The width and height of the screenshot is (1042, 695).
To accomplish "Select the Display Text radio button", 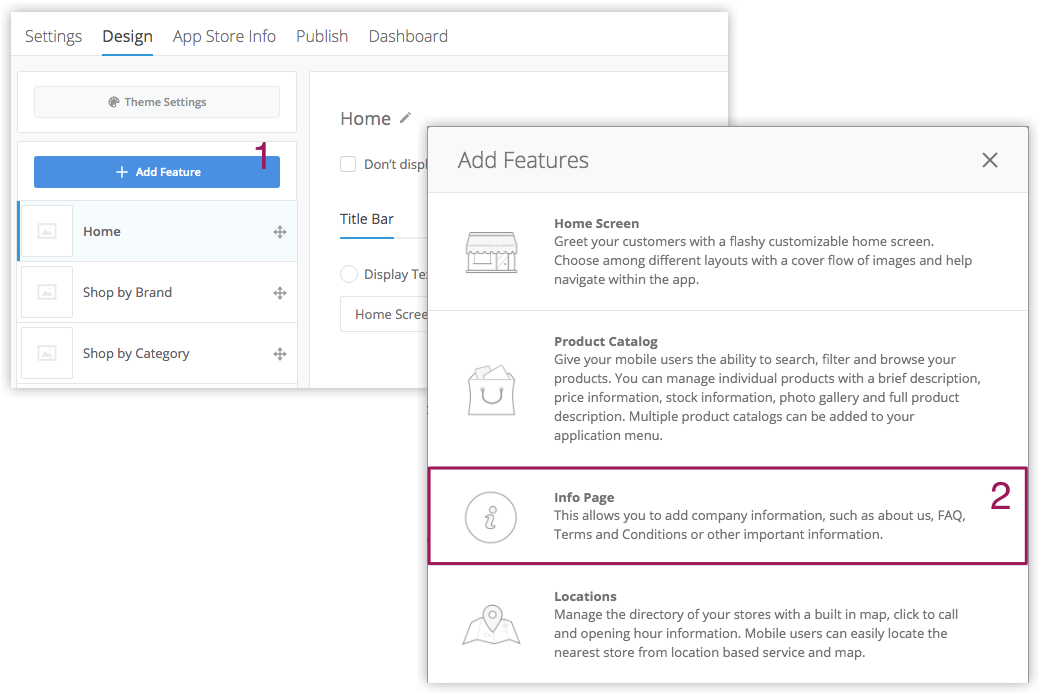I will coord(351,274).
